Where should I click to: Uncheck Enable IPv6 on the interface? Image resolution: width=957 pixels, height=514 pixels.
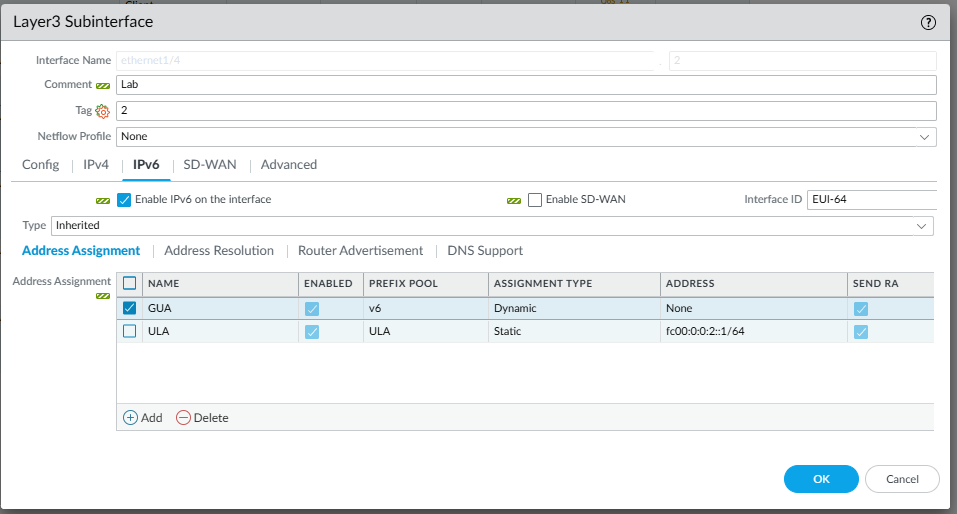pos(125,200)
